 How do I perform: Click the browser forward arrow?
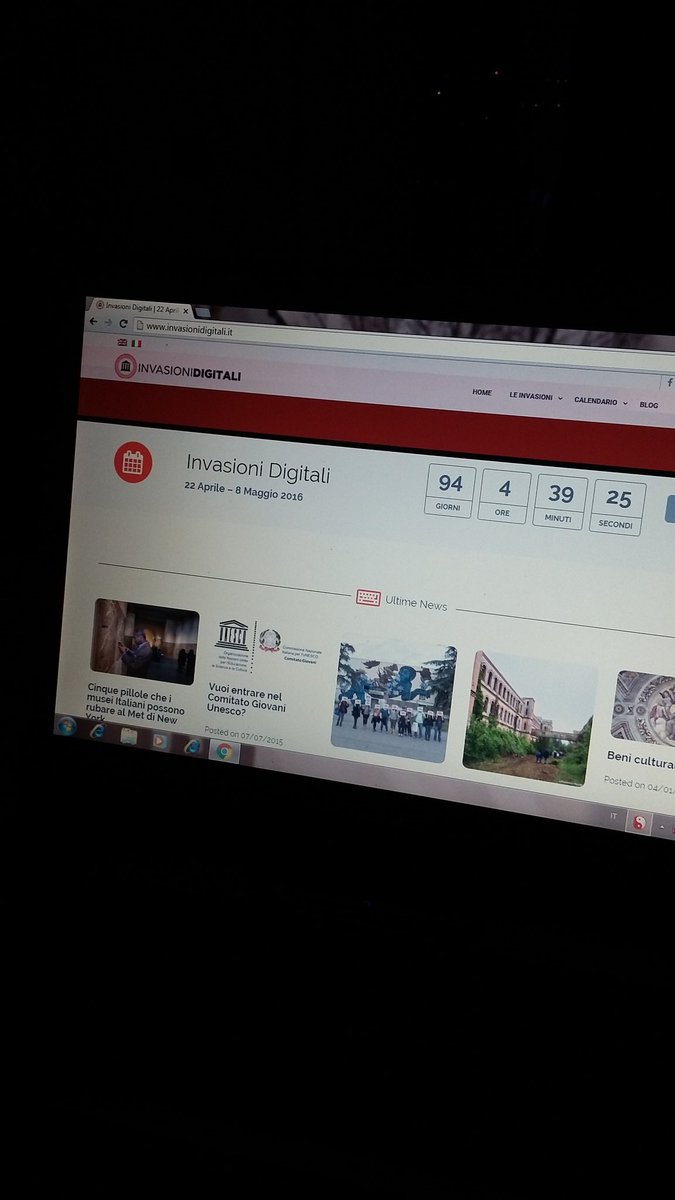(108, 322)
